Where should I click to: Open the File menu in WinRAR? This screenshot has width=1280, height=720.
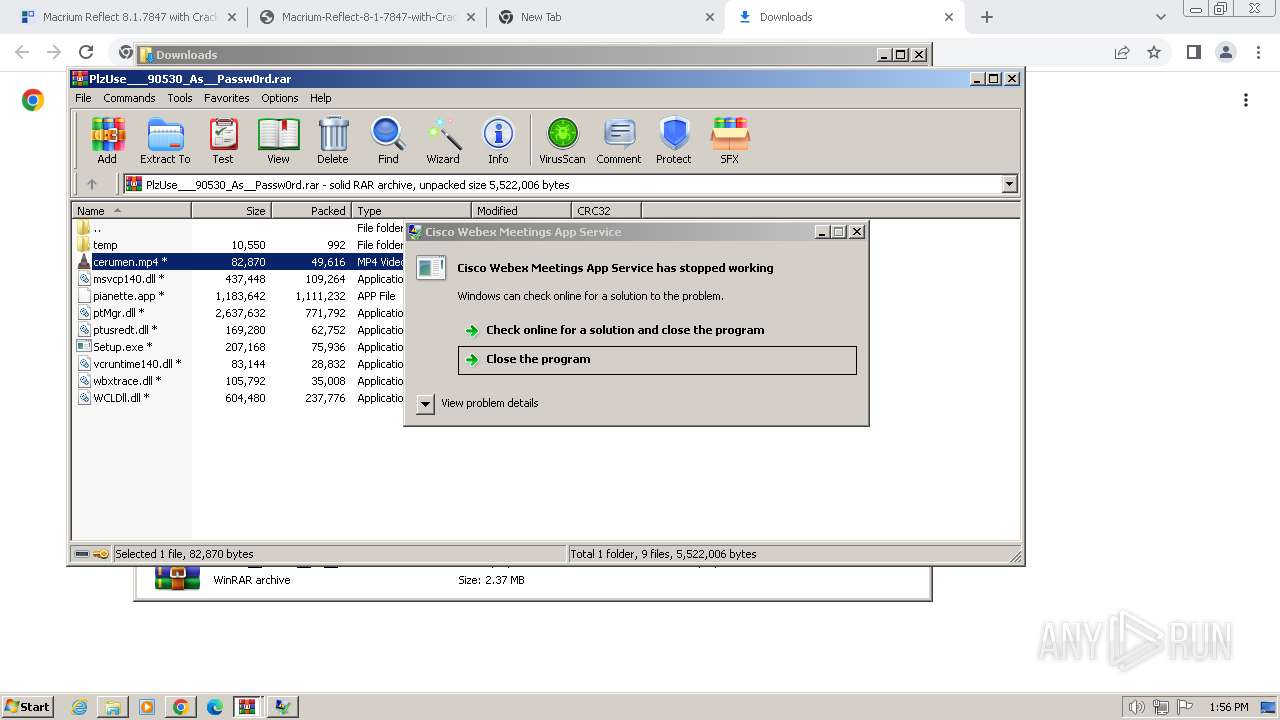[x=83, y=98]
